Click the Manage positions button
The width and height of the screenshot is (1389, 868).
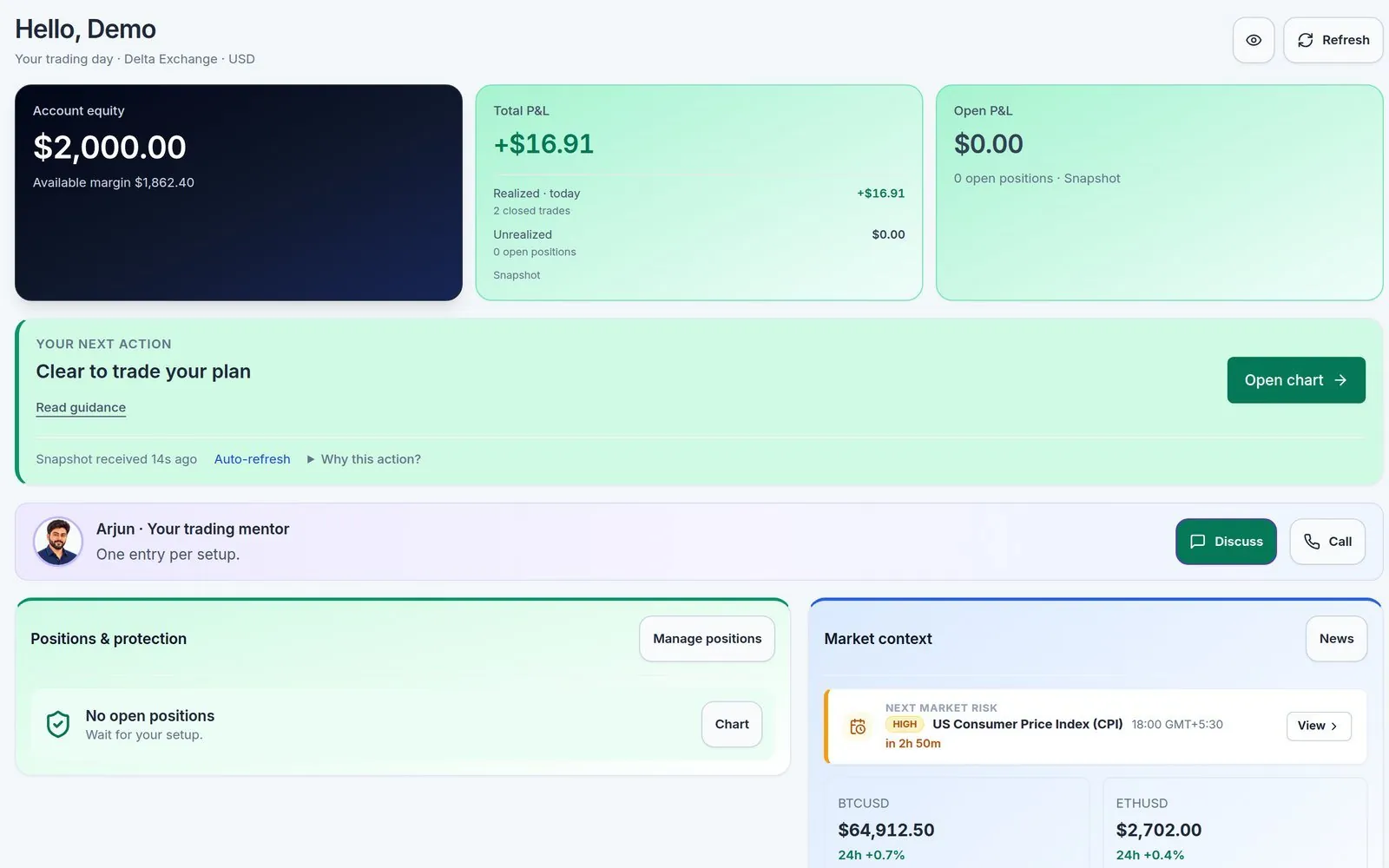707,639
